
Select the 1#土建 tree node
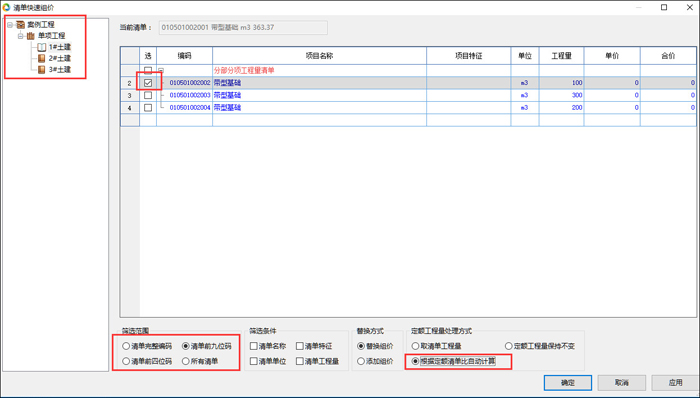tap(60, 47)
